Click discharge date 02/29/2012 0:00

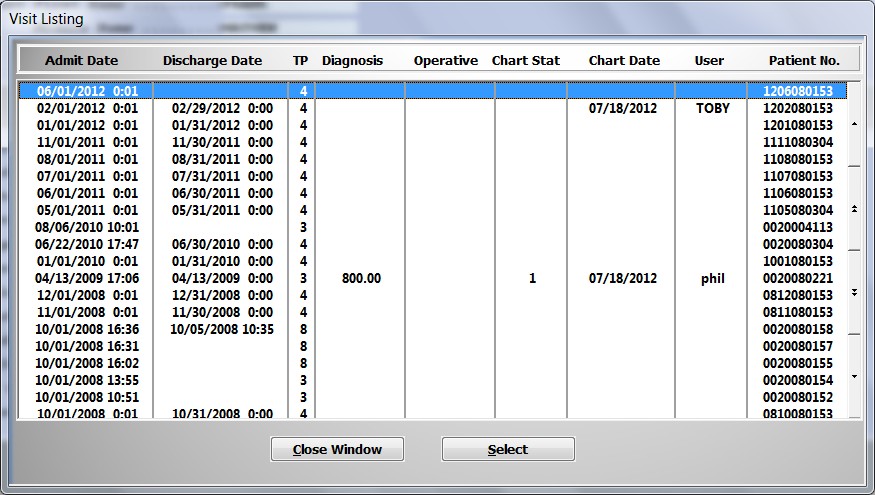[222, 108]
